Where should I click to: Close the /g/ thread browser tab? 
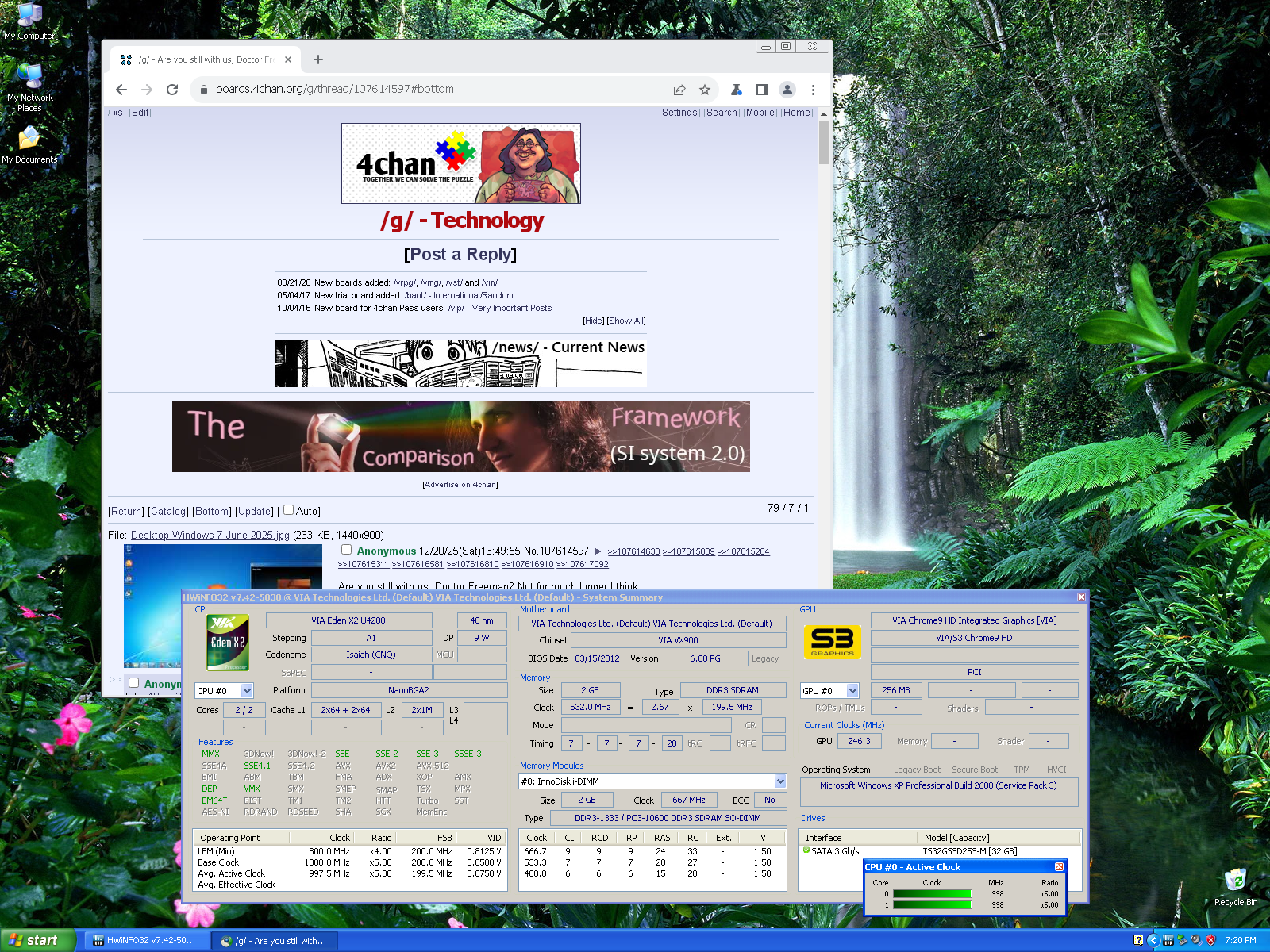(x=288, y=59)
